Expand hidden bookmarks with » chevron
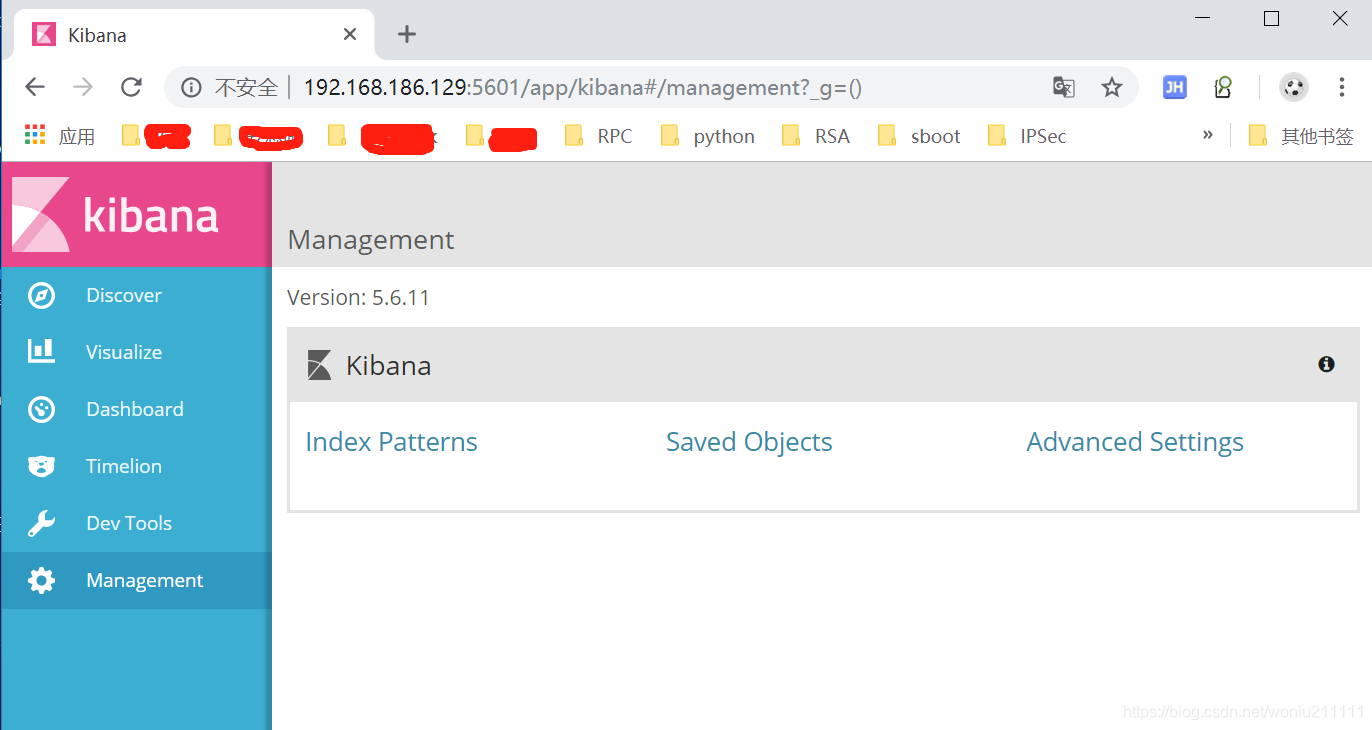The width and height of the screenshot is (1372, 730). [1208, 135]
